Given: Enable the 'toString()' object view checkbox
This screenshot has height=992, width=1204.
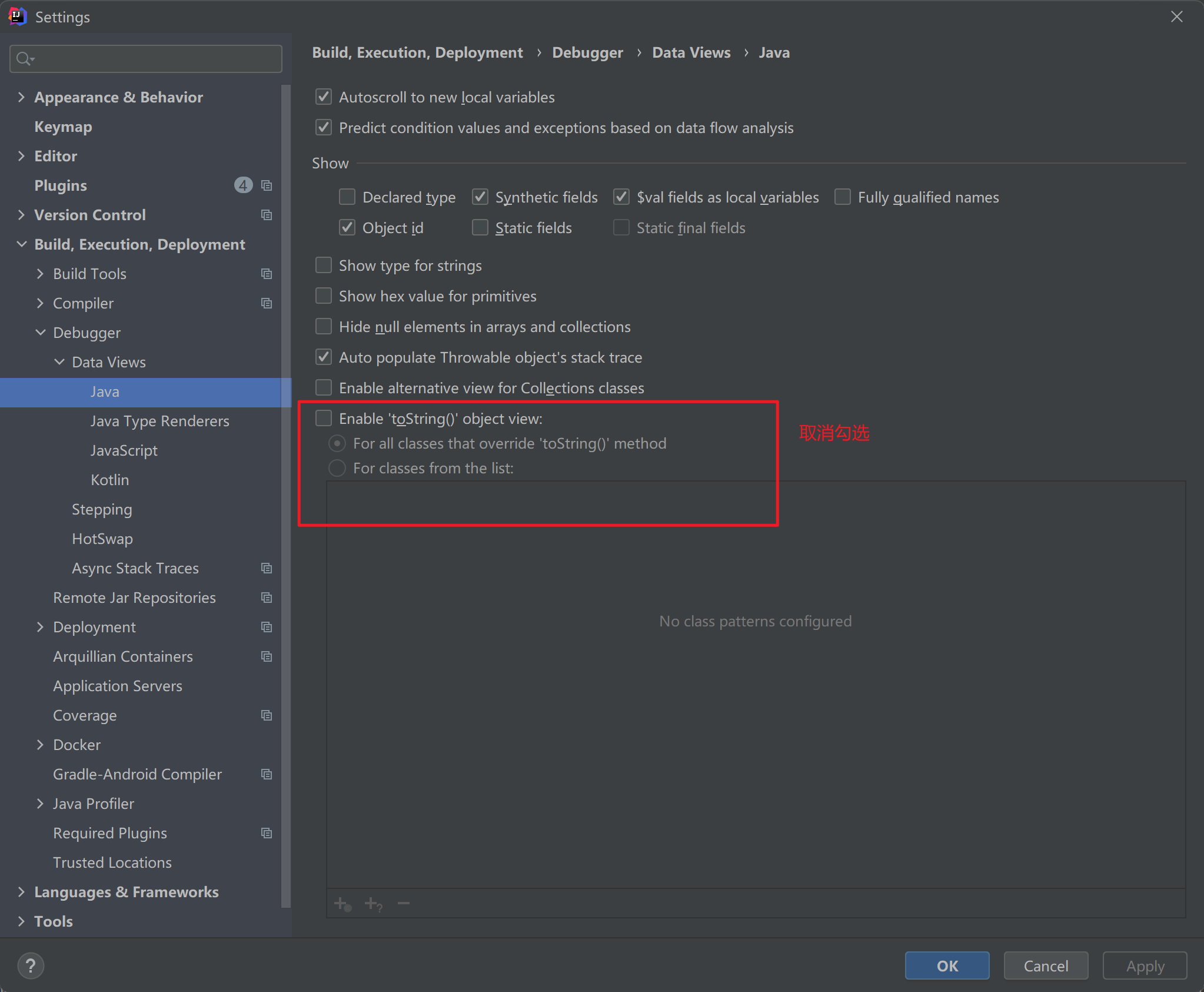Looking at the screenshot, I should click(324, 419).
